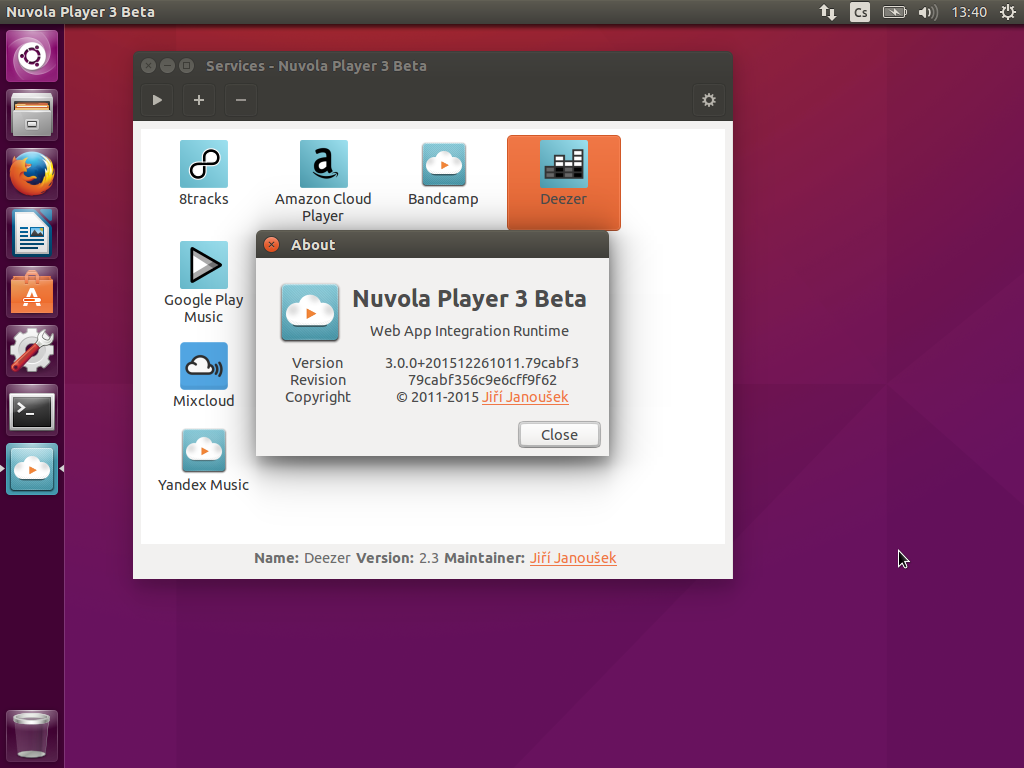Remove service with minus button

241,100
